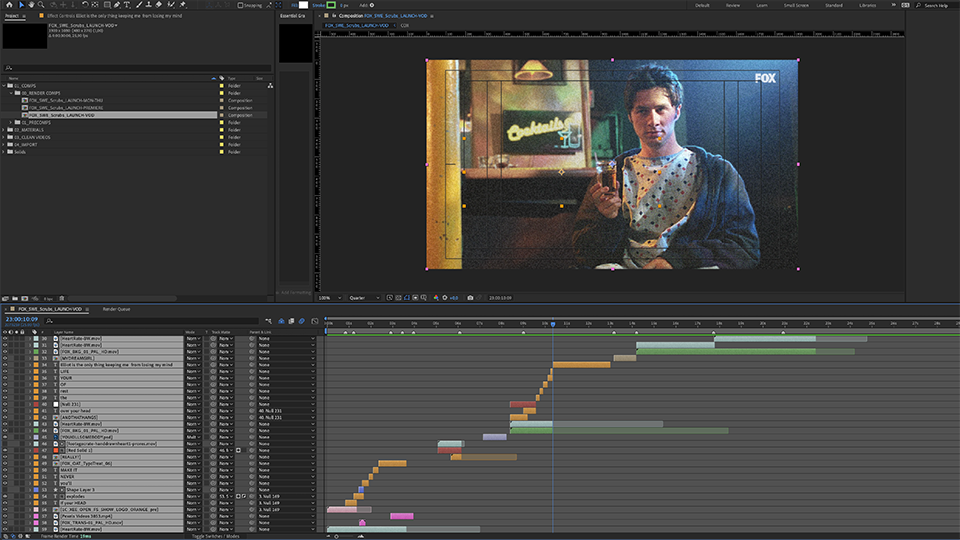Click the white Fill color swatch
This screenshot has width=960, height=540.
(x=303, y=5)
